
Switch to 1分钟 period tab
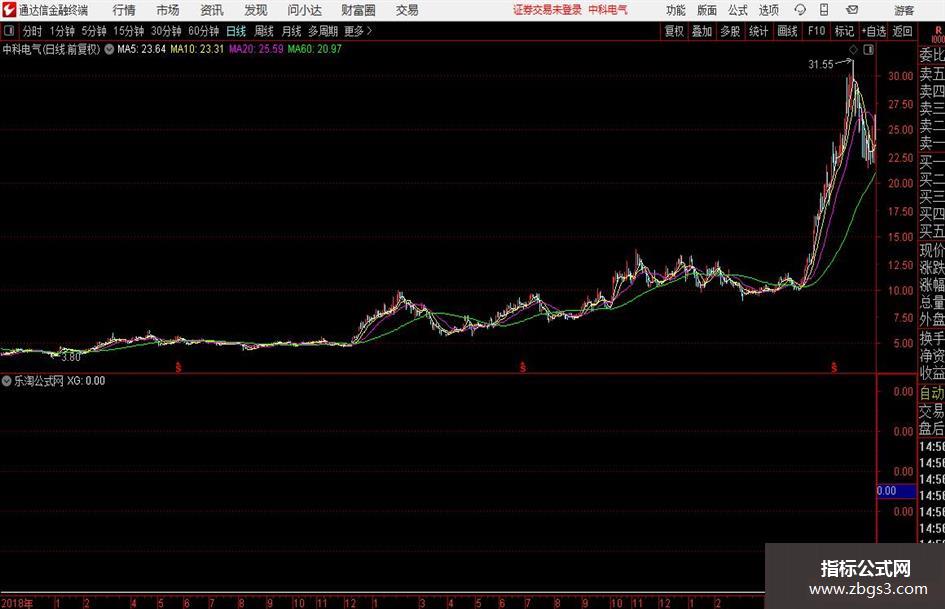pyautogui.click(x=62, y=31)
